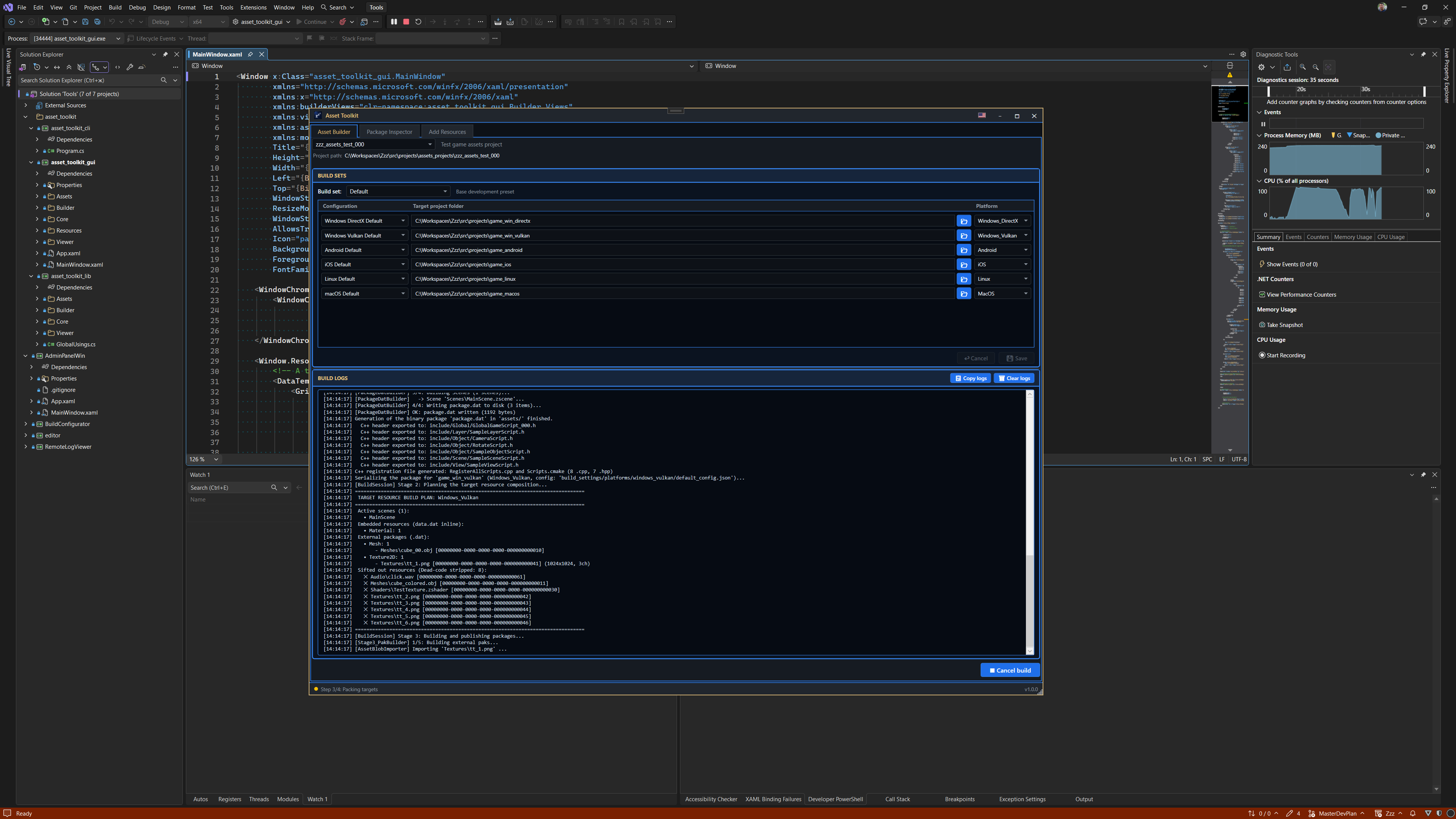Open Hot Reload flame icon

(342, 22)
